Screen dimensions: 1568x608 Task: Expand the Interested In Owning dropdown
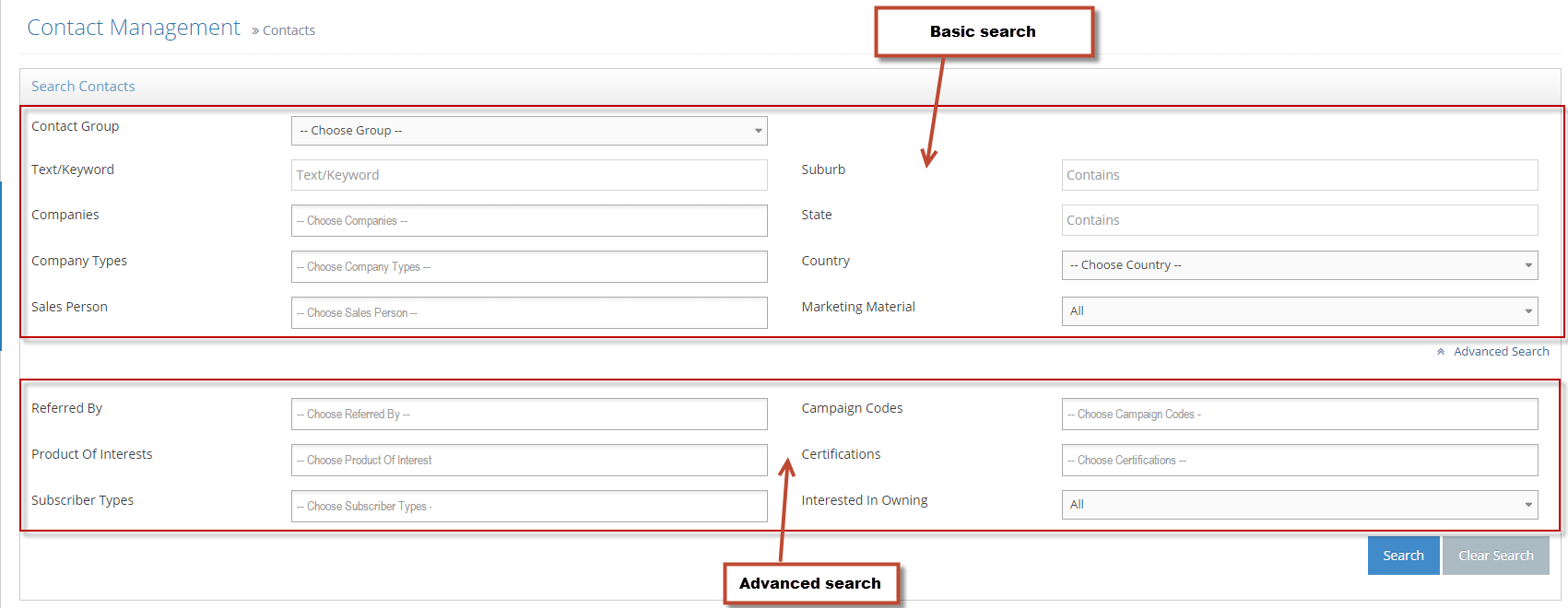tap(1299, 505)
